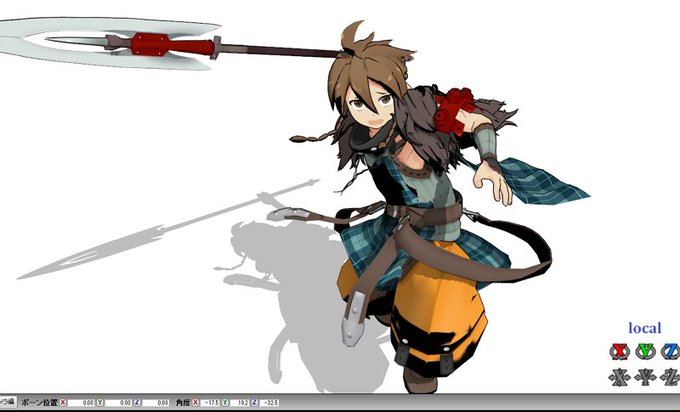Click the blue Z marker beside angle
Screen dimensions: 680x412
pyautogui.click(x=255, y=402)
